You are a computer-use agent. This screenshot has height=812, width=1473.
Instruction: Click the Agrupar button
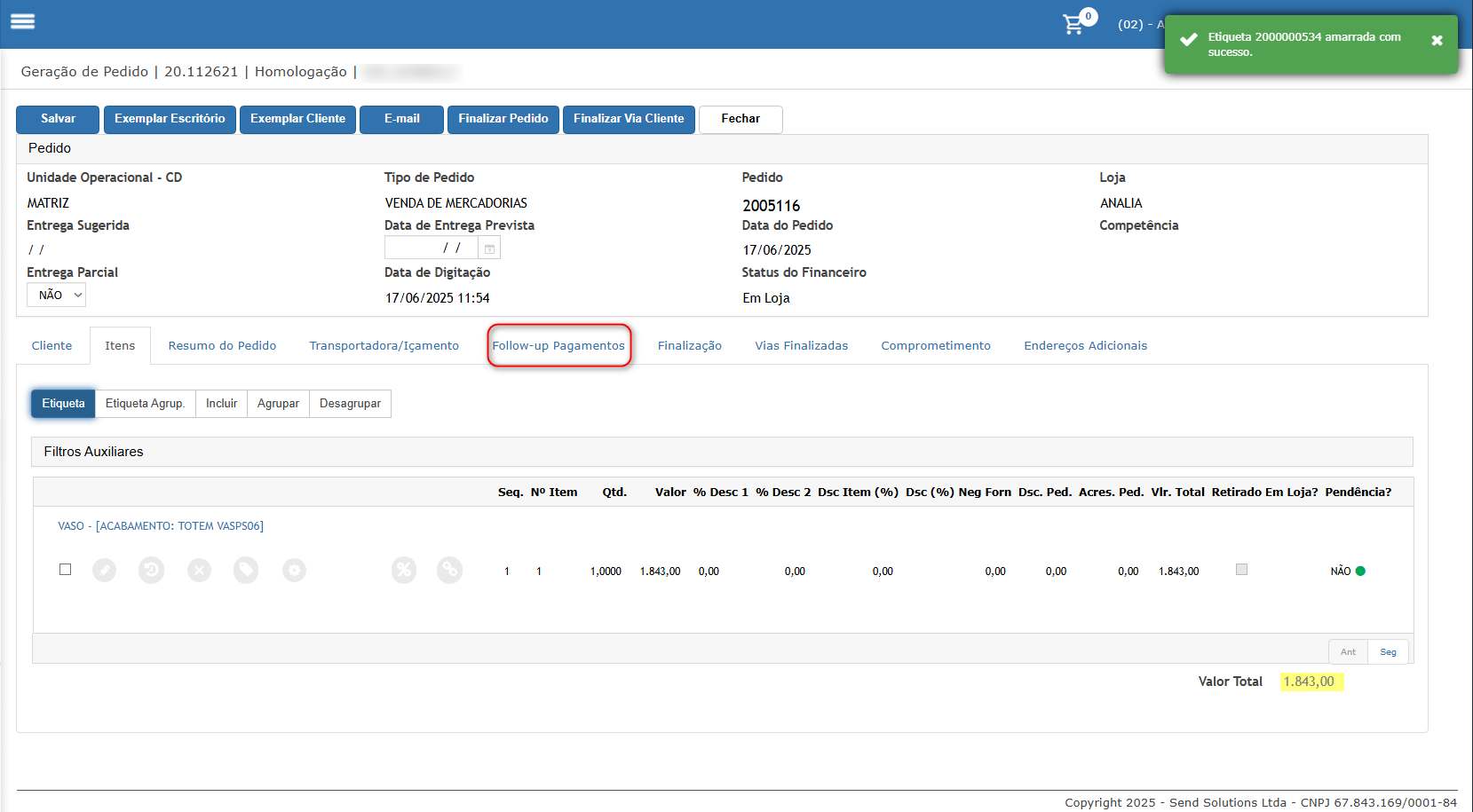point(278,403)
